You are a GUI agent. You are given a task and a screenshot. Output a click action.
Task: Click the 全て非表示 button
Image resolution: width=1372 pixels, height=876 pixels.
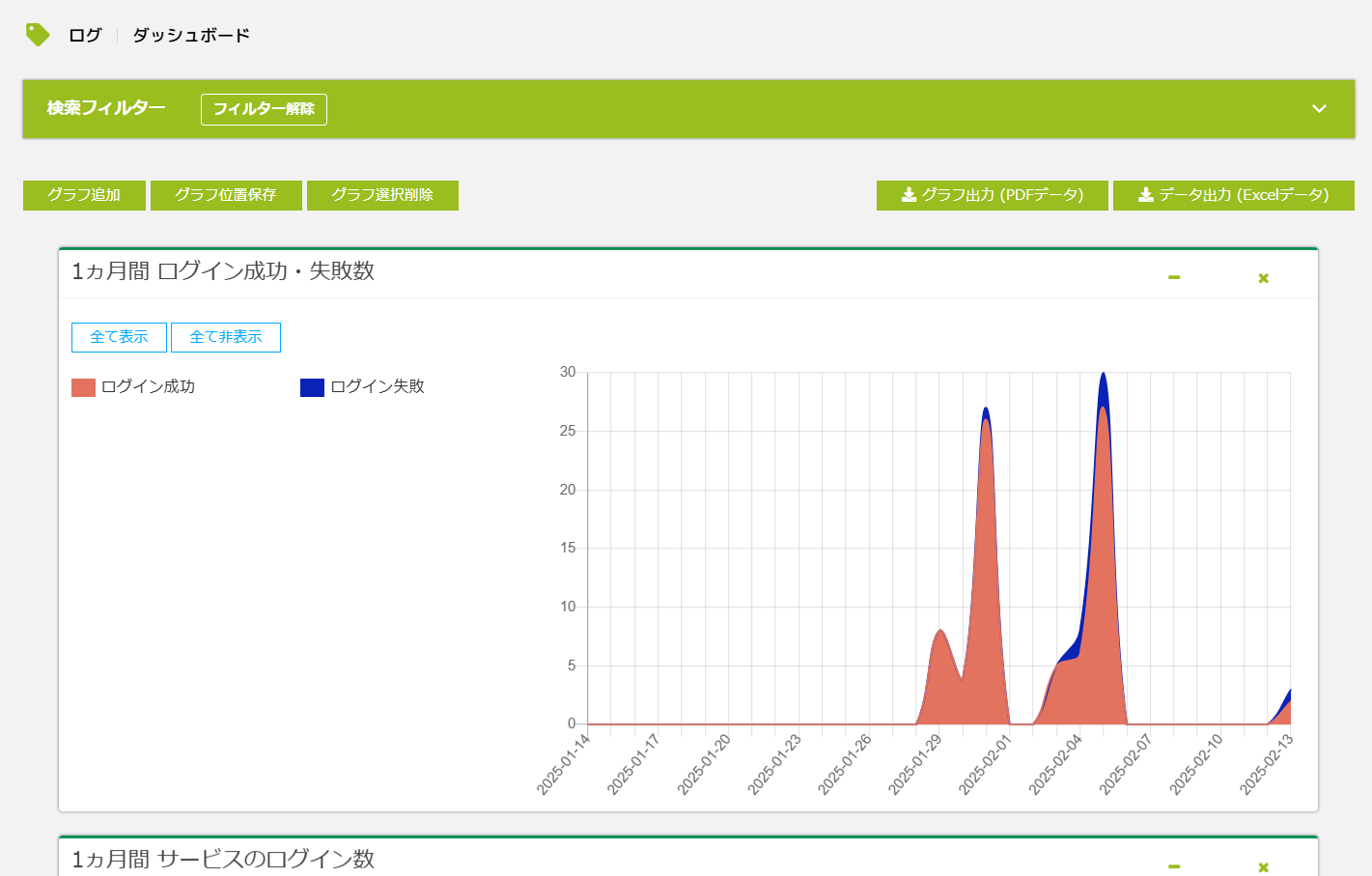(226, 337)
